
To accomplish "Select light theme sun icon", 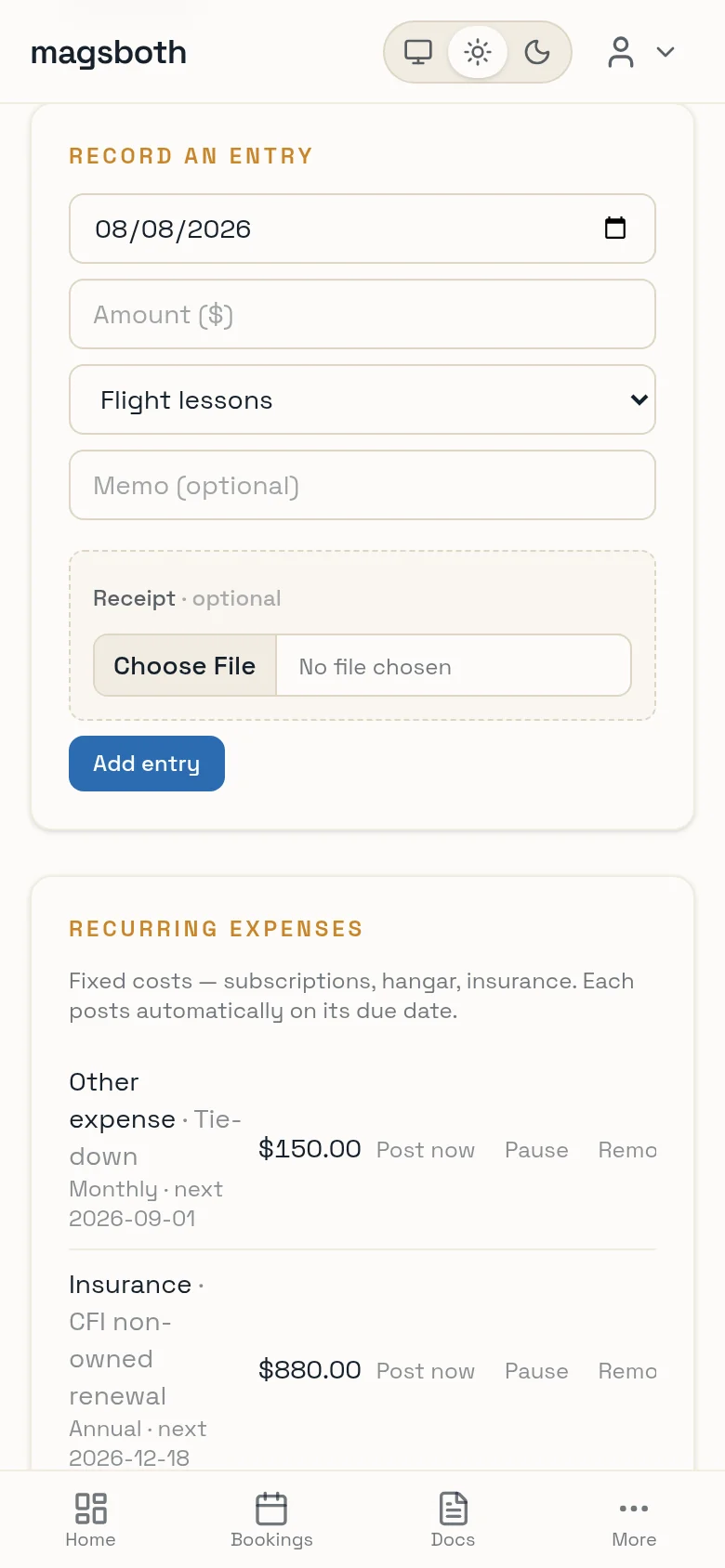I will click(x=478, y=52).
